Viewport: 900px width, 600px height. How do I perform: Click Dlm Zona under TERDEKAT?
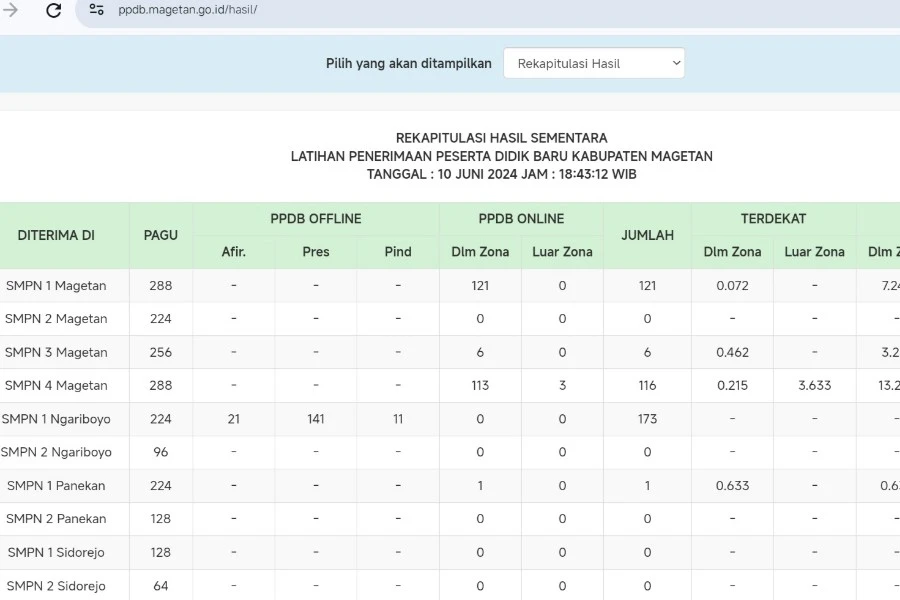point(732,251)
